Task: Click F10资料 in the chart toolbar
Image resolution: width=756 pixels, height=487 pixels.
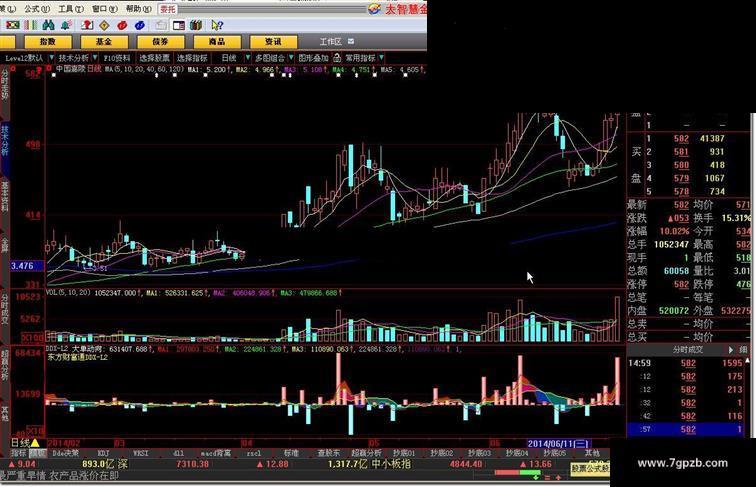Action: coord(117,58)
